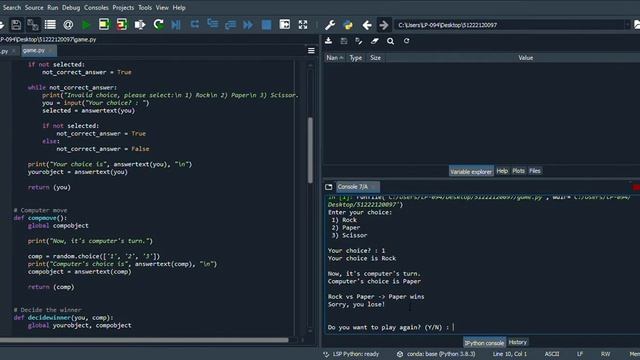Run file with the green play icon
The image size is (640, 360).
pos(86,25)
